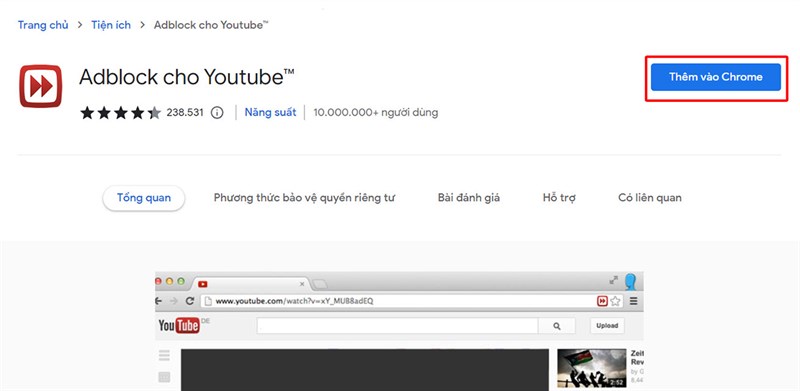This screenshot has width=800, height=391.
Task: Click the new tab button in preview browser
Action: click(319, 284)
